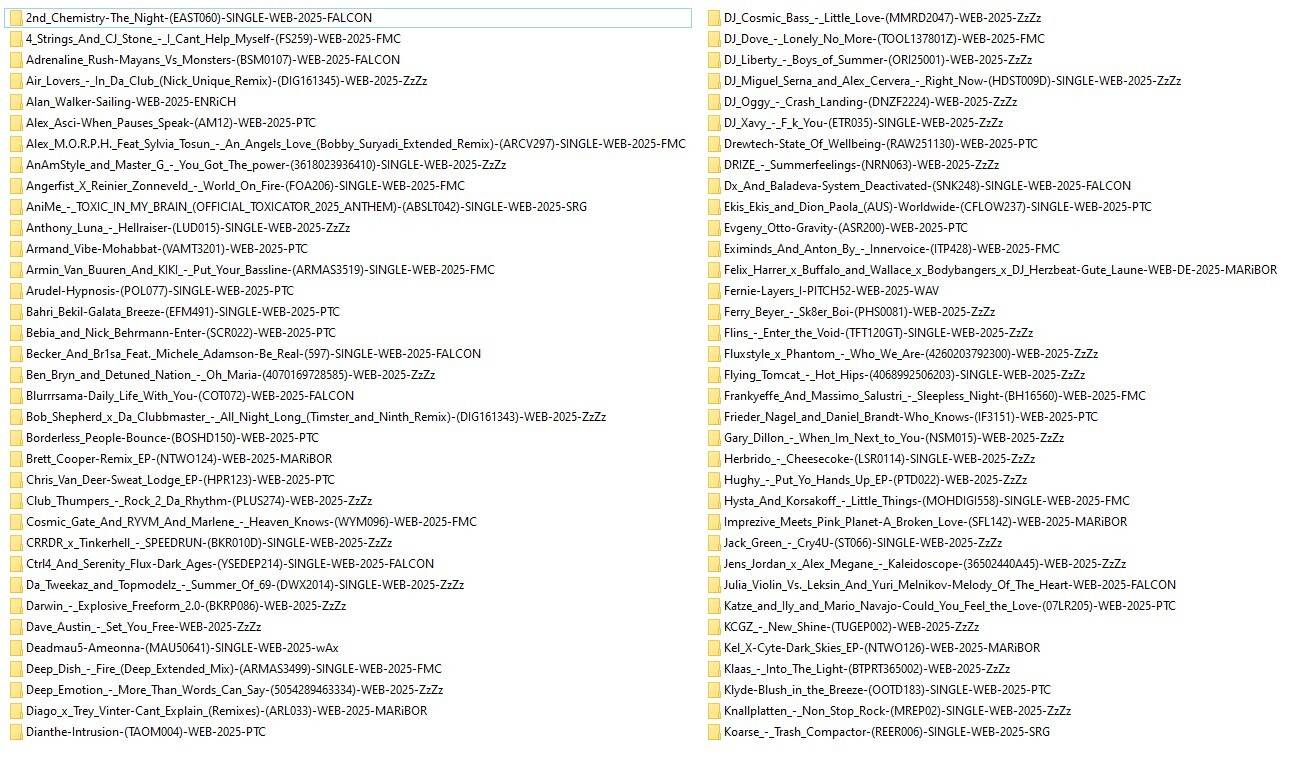Click the Alex_M.O.R.P.H. An_Angels_Love folder name
The height and width of the screenshot is (760, 1297).
click(x=356, y=144)
